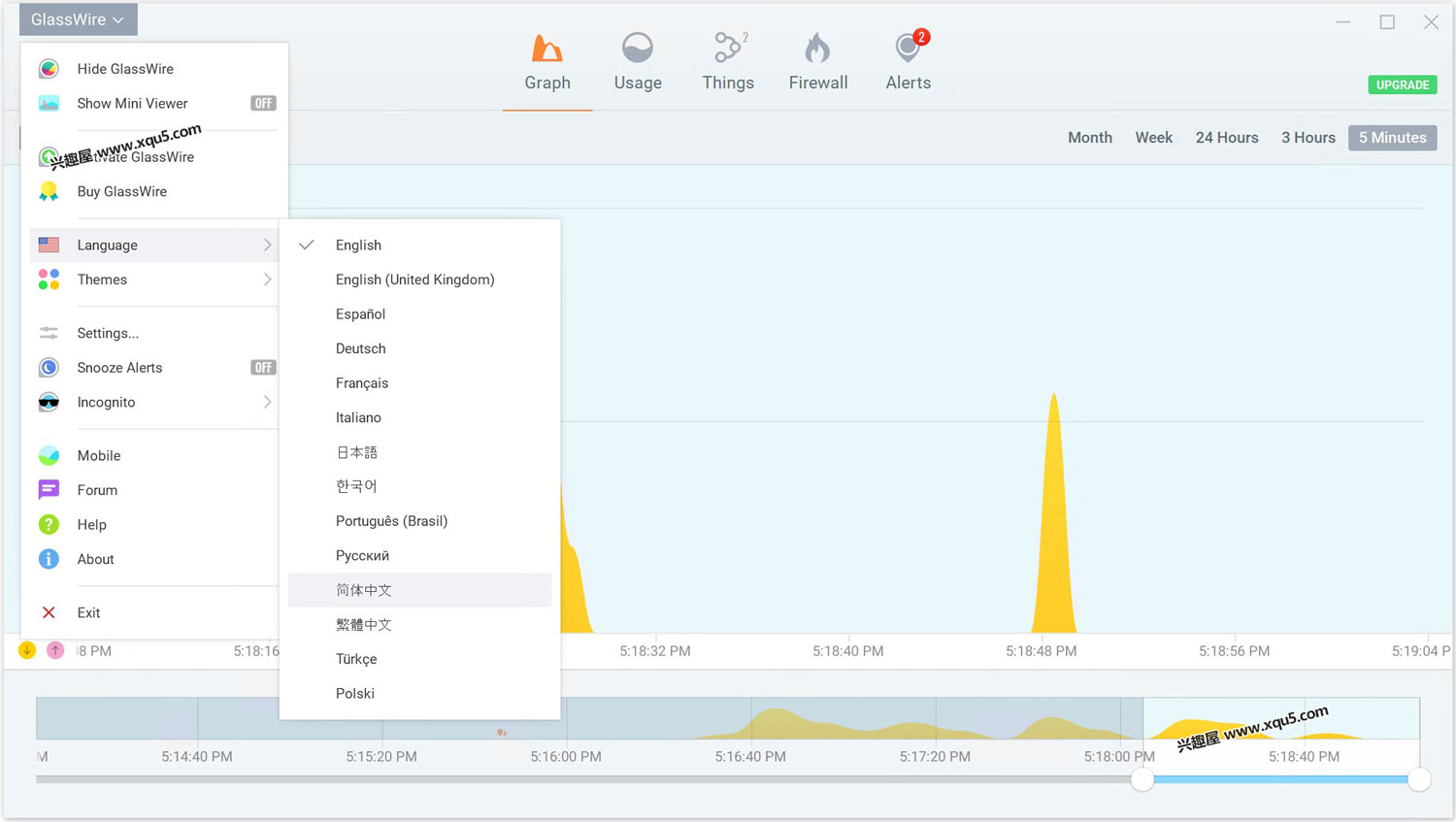Viewport: 1456px width, 822px height.
Task: Click the pink upload arrow icon
Action: pos(55,650)
